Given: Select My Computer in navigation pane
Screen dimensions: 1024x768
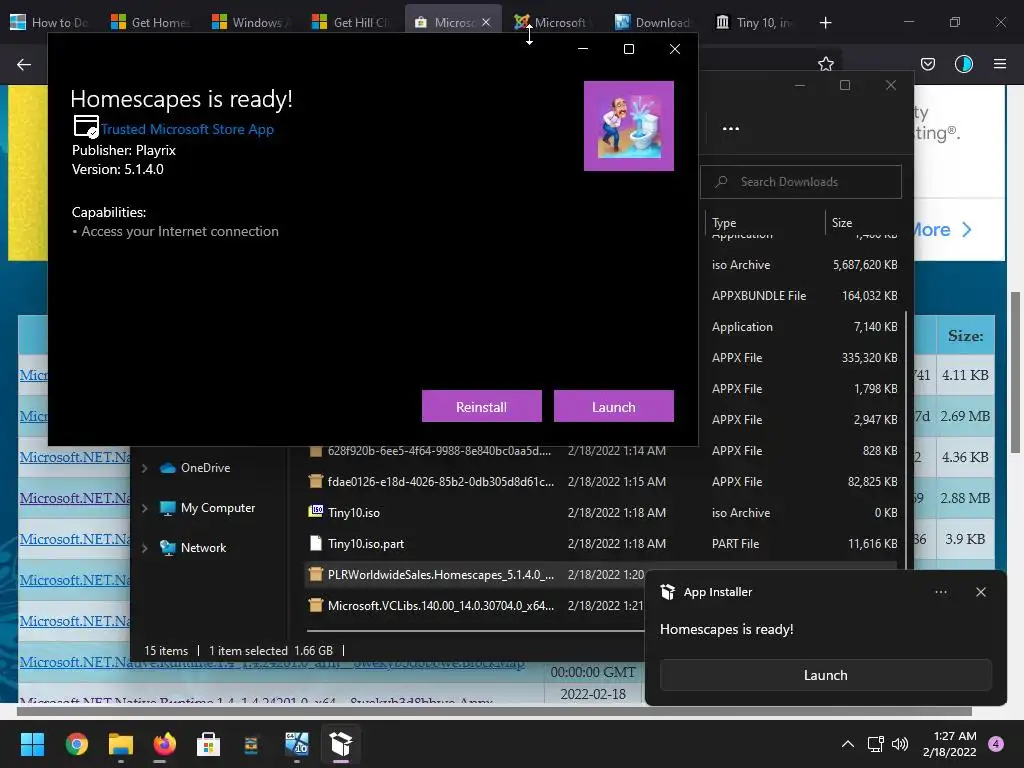Looking at the screenshot, I should point(217,507).
